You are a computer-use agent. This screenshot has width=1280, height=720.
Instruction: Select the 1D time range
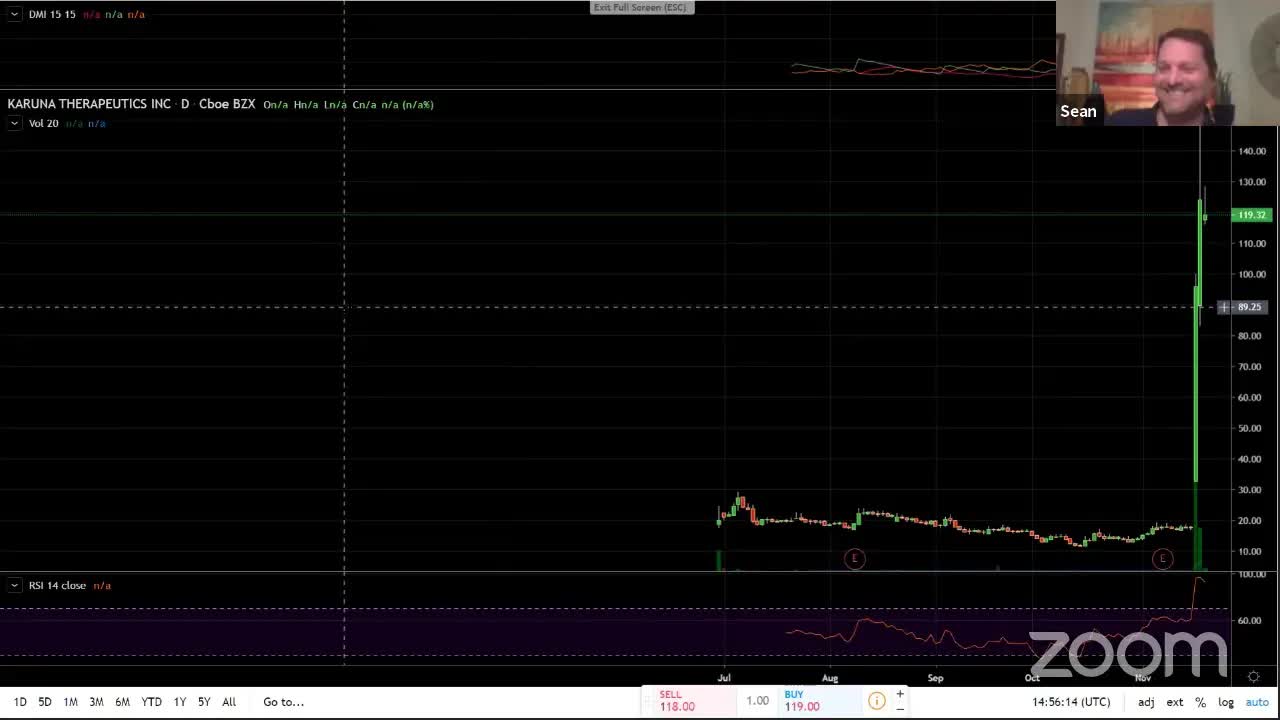coord(20,702)
